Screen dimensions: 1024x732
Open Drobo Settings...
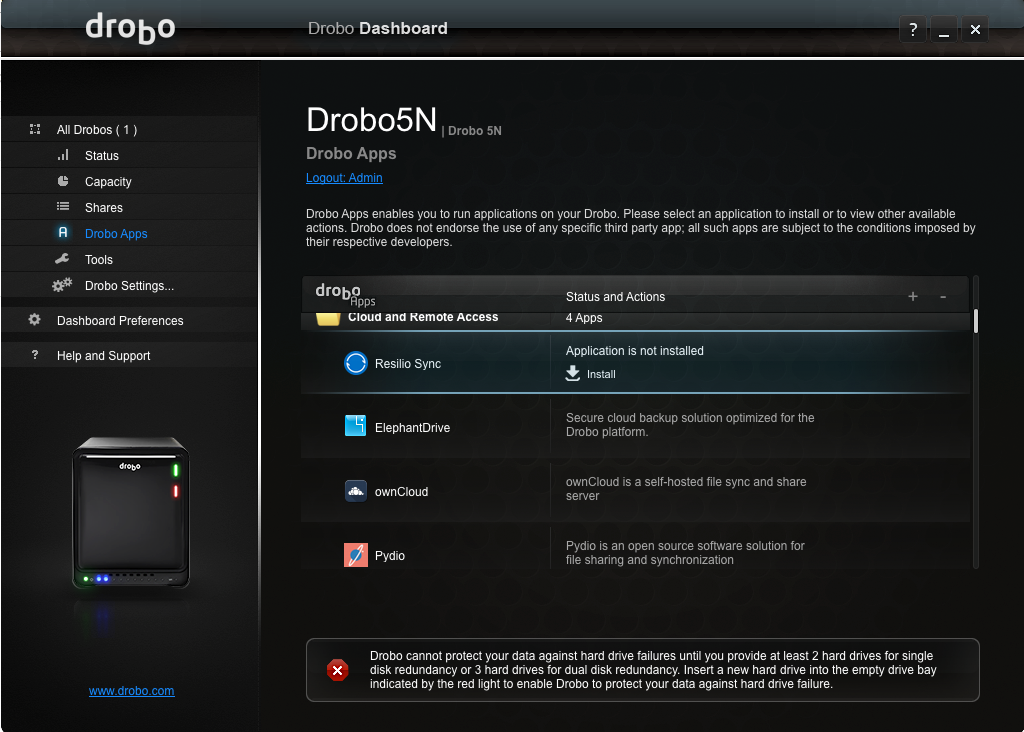130,285
